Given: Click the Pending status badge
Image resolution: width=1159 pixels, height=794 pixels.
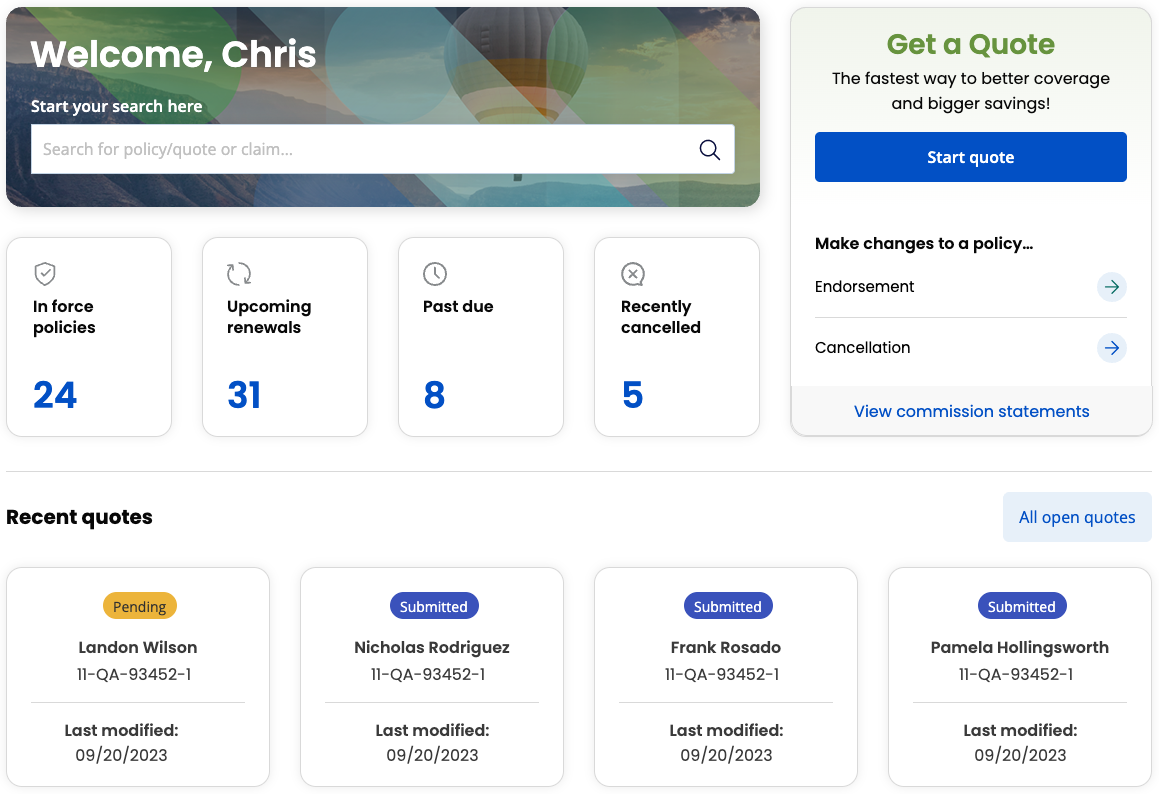Looking at the screenshot, I should [x=140, y=606].
